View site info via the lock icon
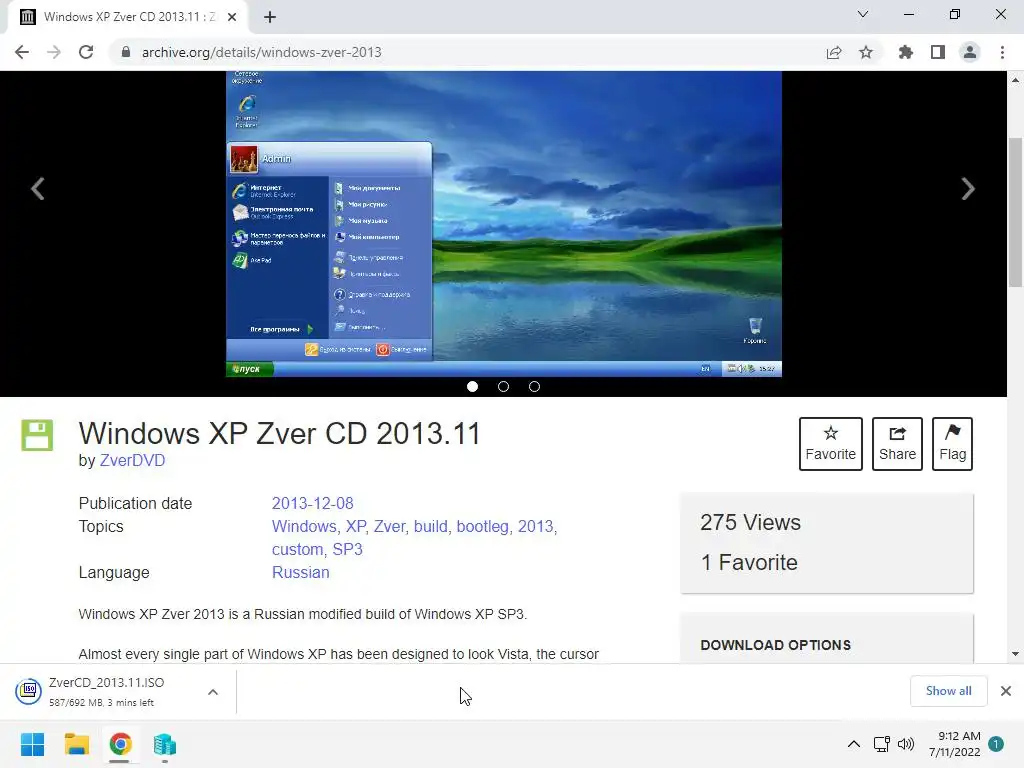The image size is (1024, 768). [126, 52]
